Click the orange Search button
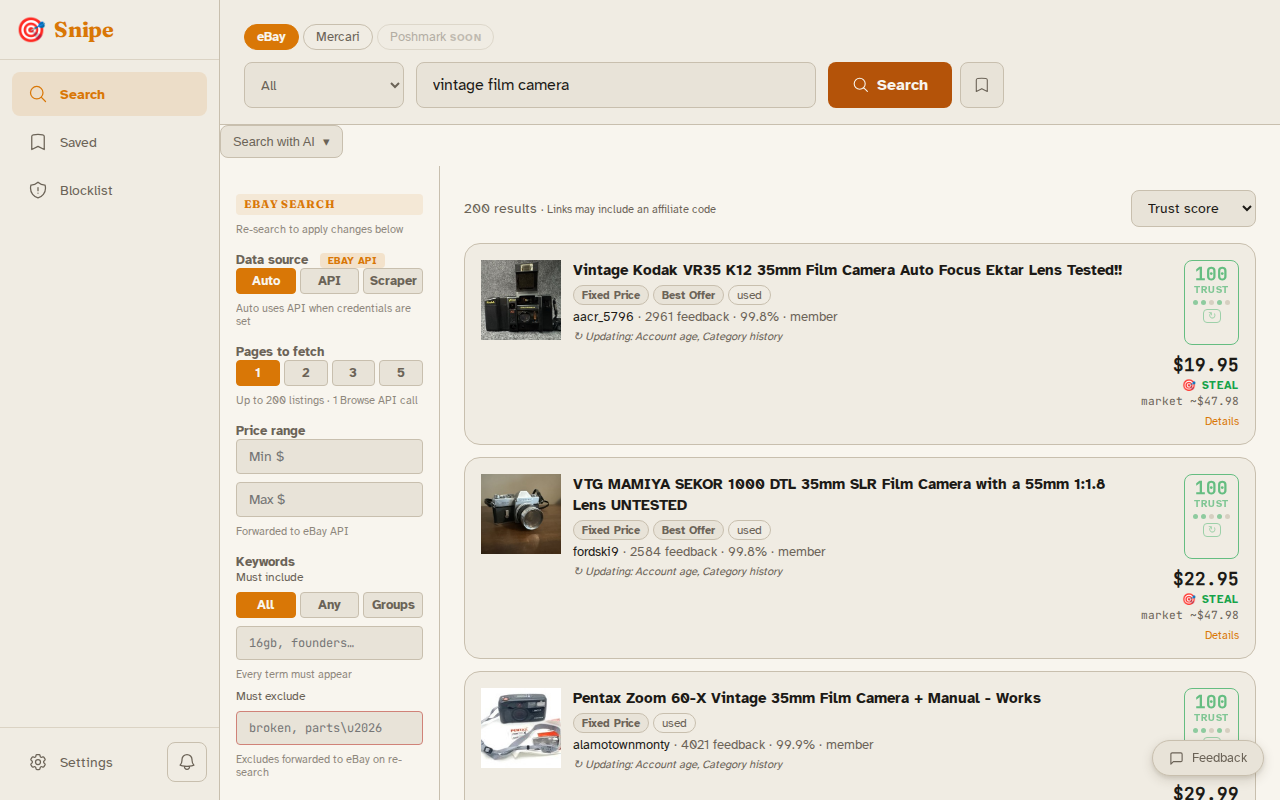Screen dimensions: 1280x800 point(890,85)
